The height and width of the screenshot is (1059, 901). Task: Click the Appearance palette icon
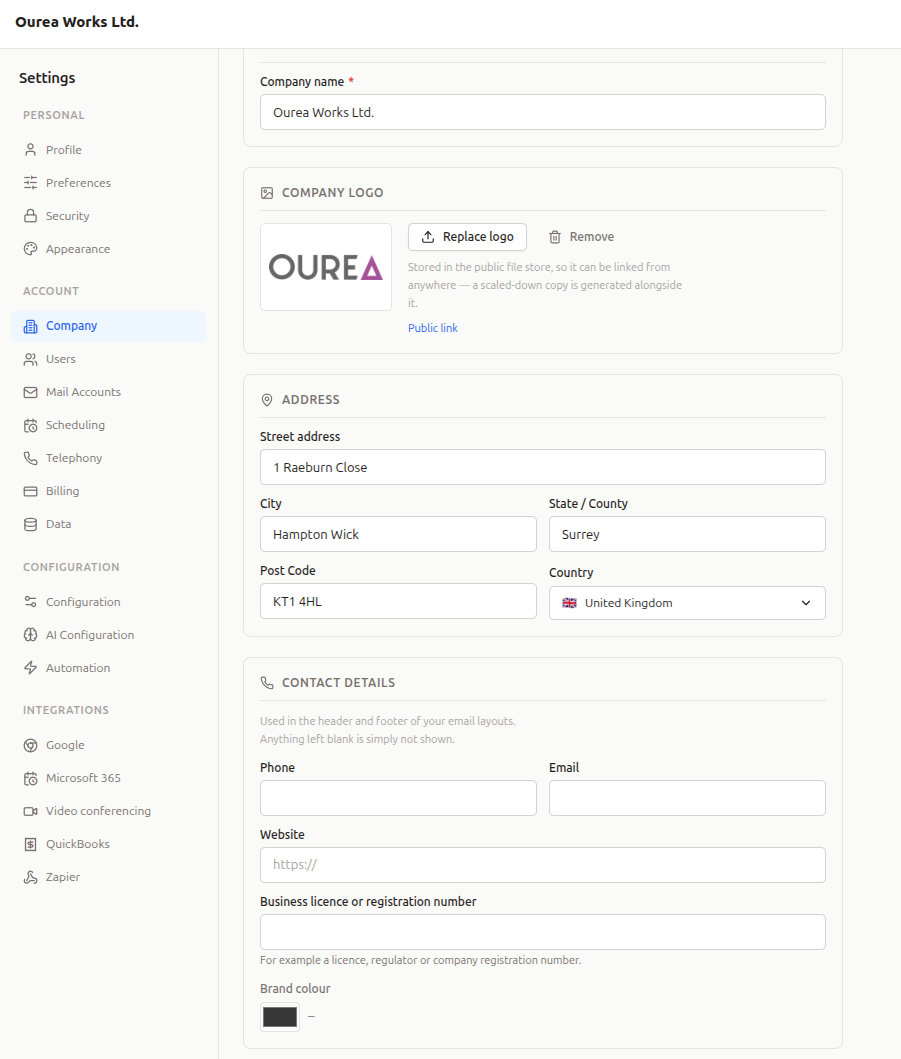[x=30, y=249]
